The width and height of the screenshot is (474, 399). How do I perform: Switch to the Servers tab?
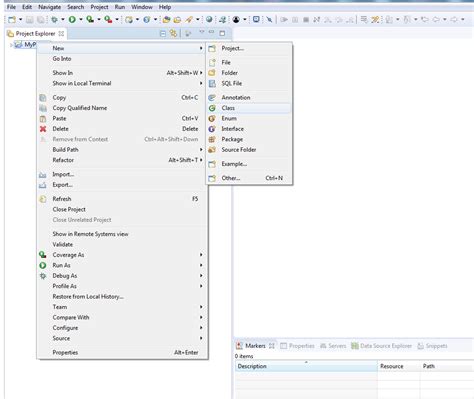[x=333, y=346]
